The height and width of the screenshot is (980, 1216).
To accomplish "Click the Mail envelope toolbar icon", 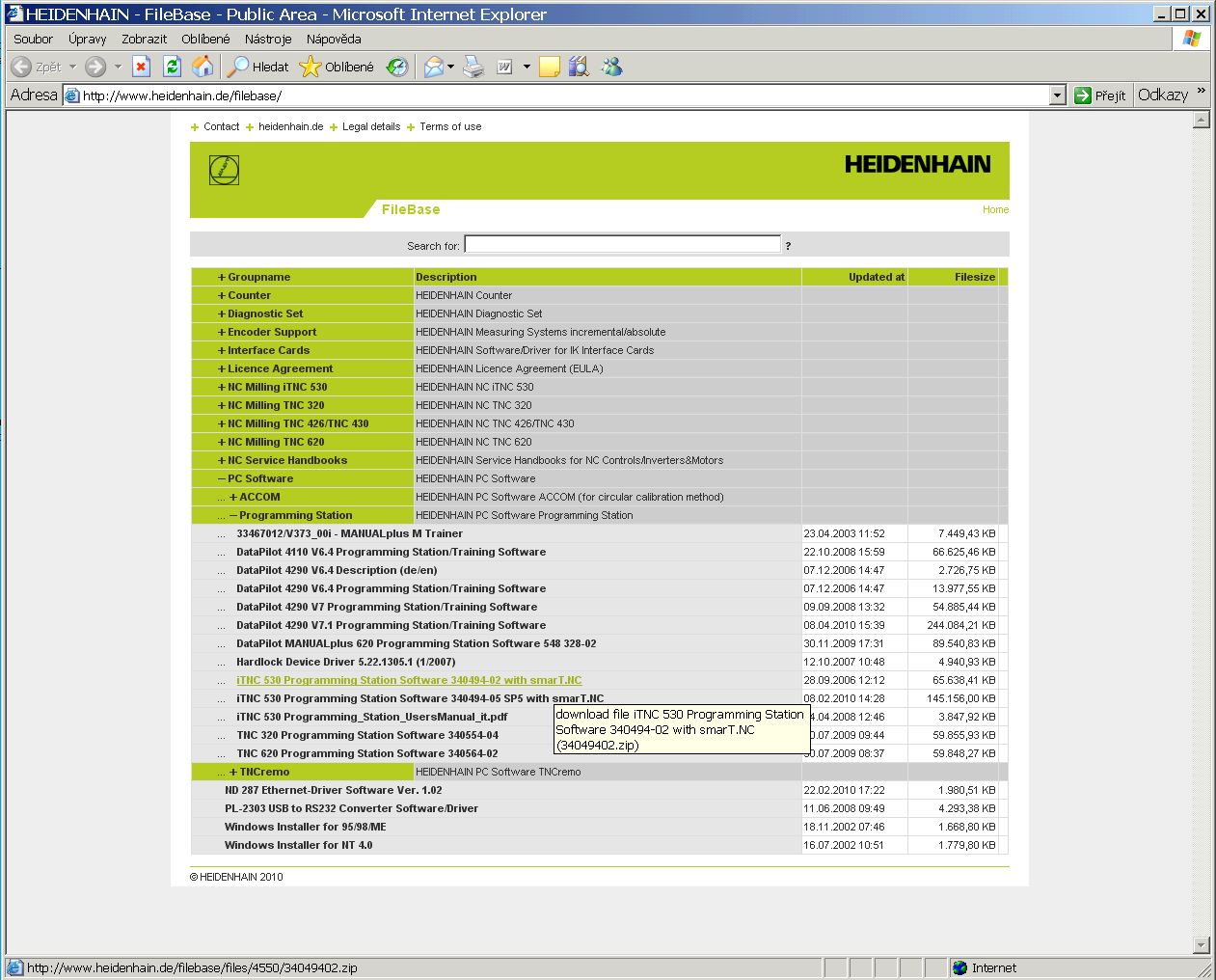I will [x=434, y=67].
